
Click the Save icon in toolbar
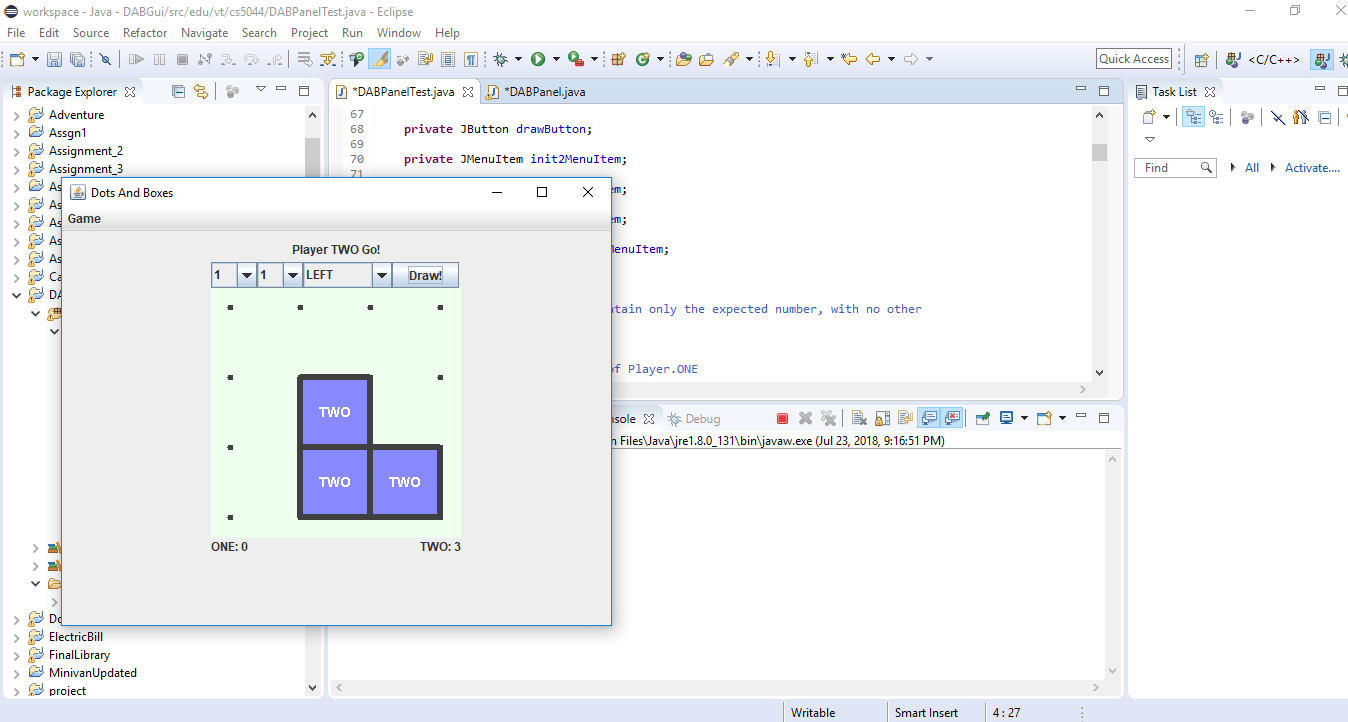pyautogui.click(x=54, y=59)
